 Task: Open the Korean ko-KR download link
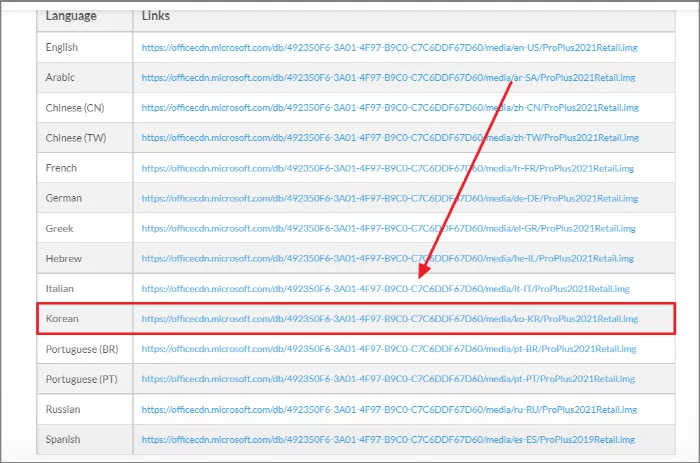[390, 319]
